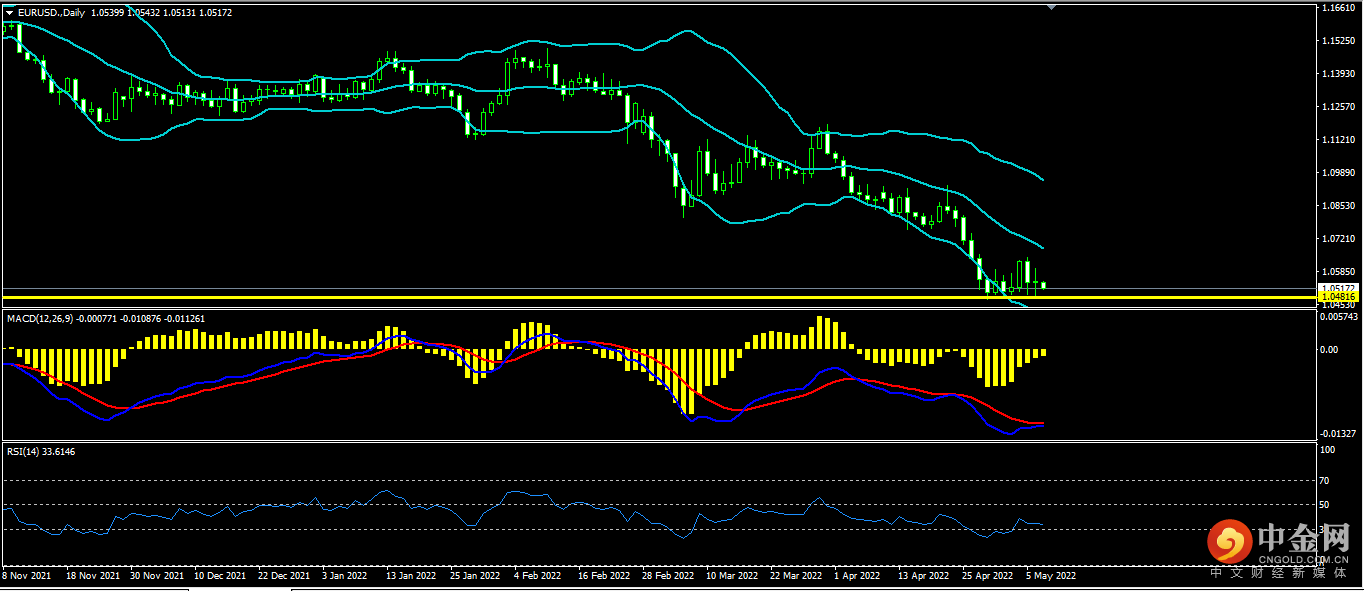Click the 1.16610 price scale label

(1337, 8)
